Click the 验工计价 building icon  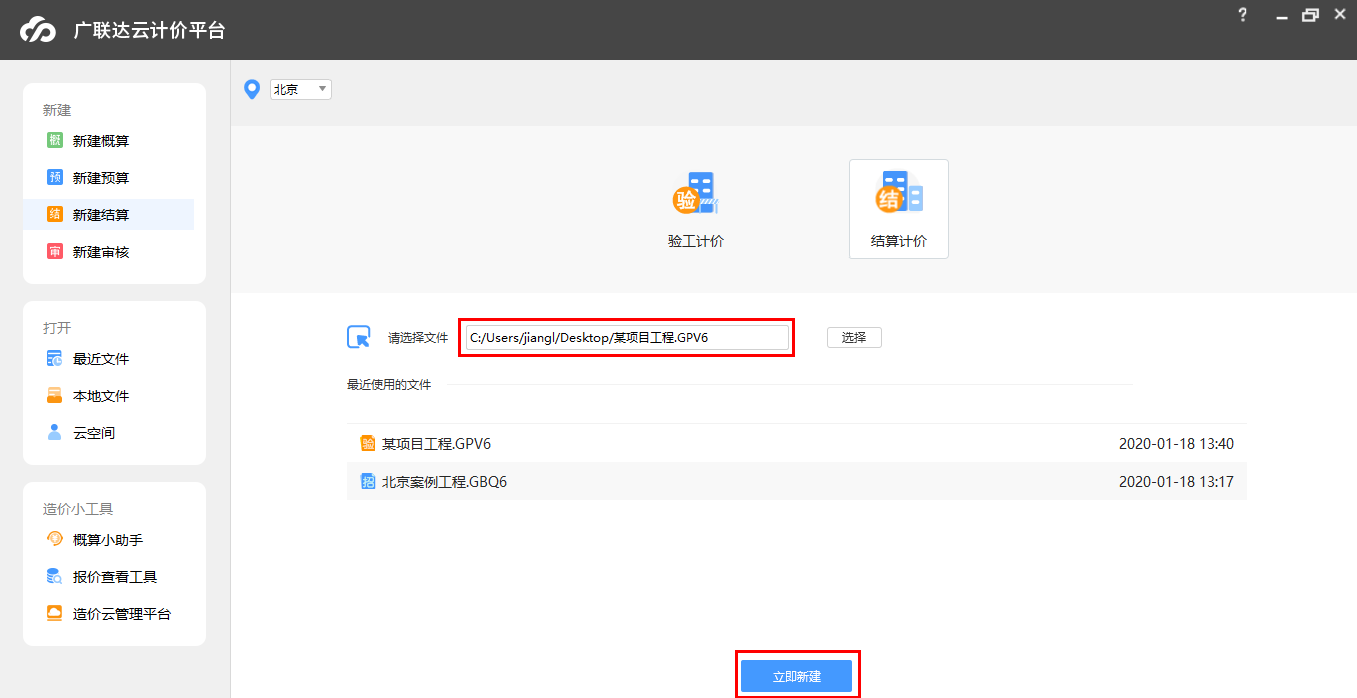click(696, 194)
